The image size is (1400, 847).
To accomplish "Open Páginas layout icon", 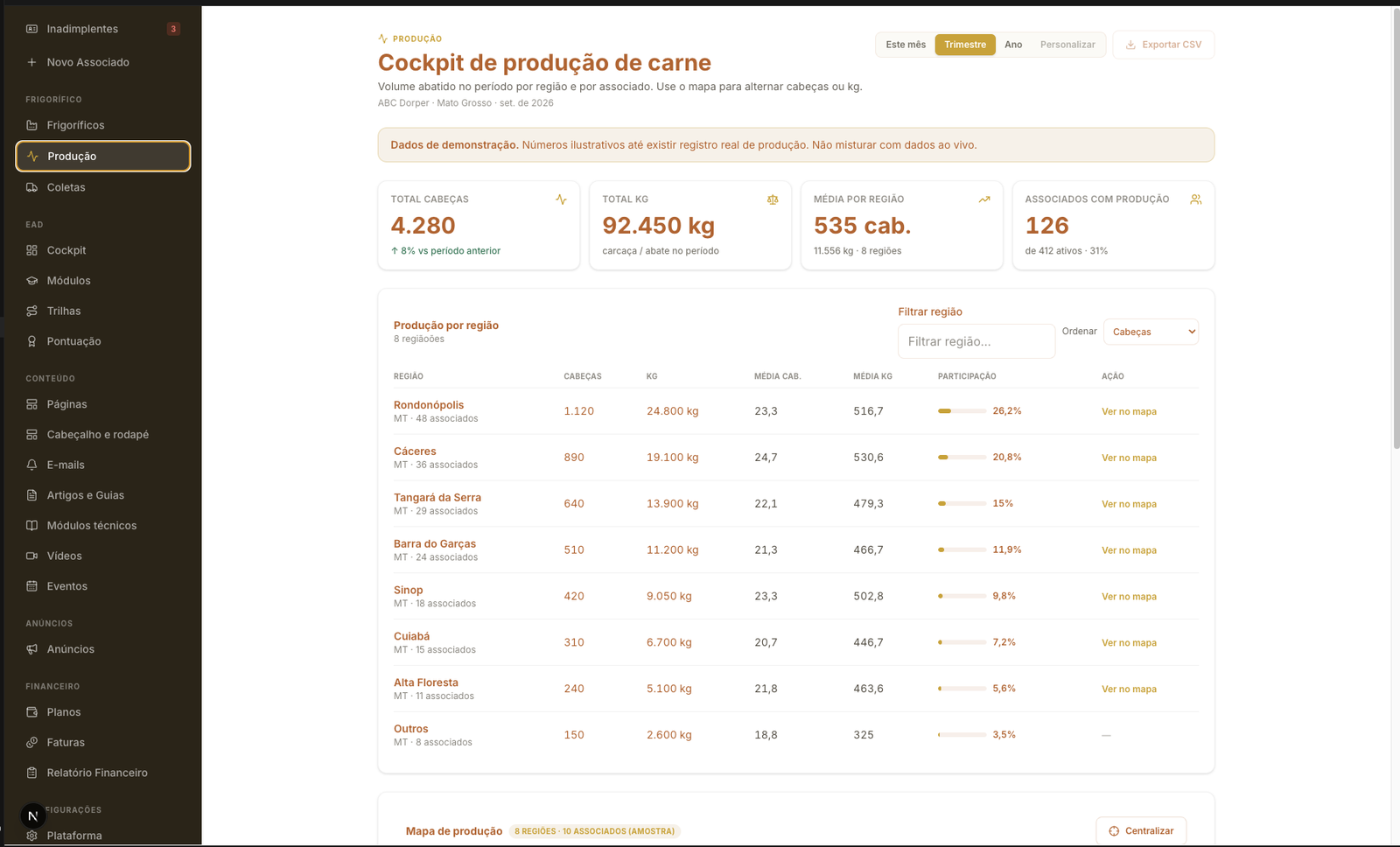I will pos(31,404).
